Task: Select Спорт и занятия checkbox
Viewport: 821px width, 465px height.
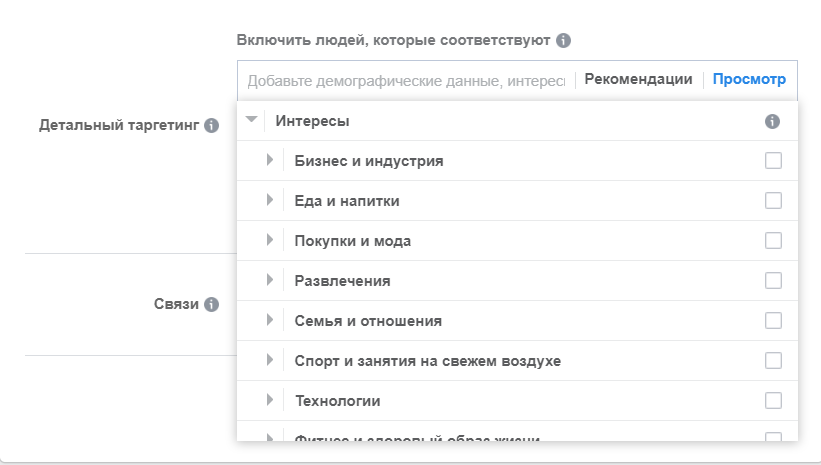Action: (773, 360)
